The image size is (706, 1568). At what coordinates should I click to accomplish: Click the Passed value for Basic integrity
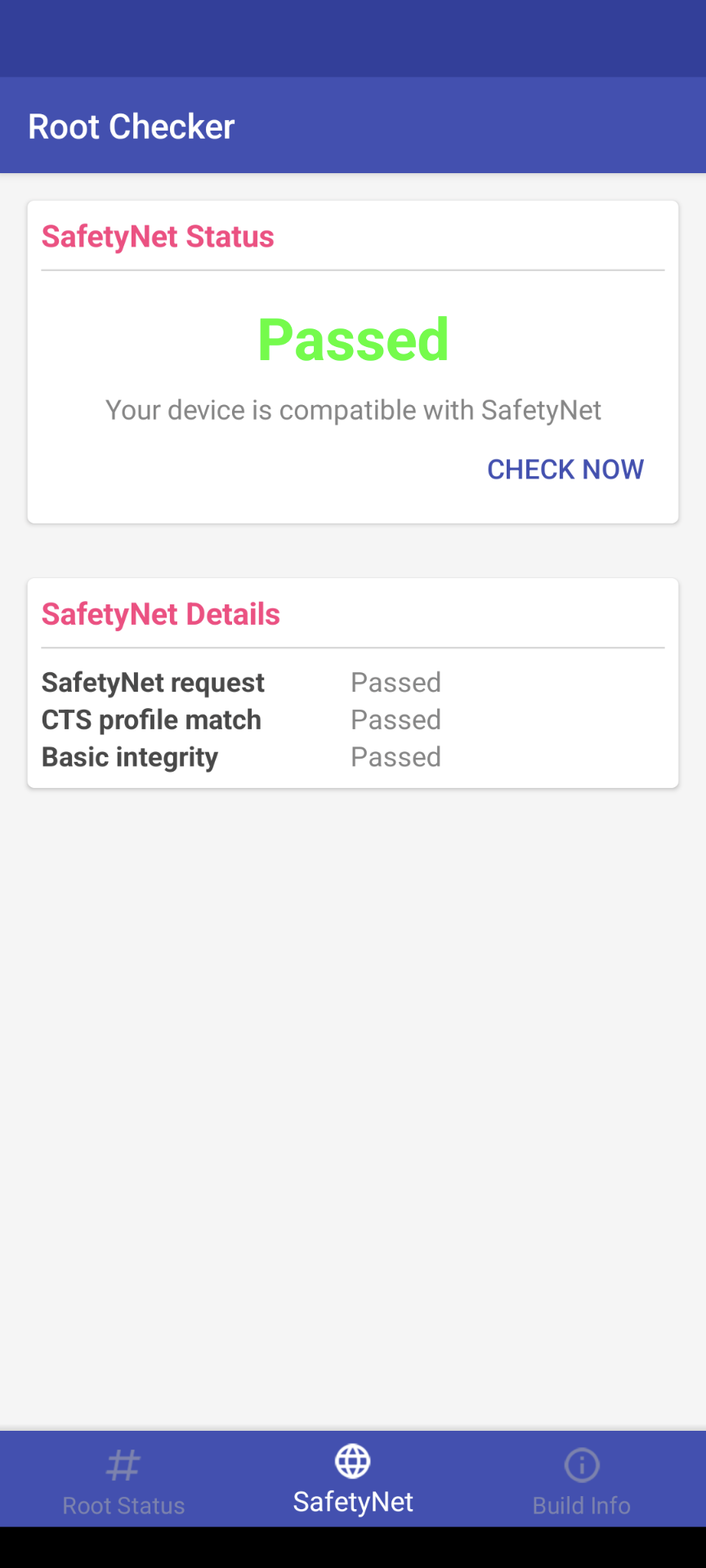tap(395, 758)
